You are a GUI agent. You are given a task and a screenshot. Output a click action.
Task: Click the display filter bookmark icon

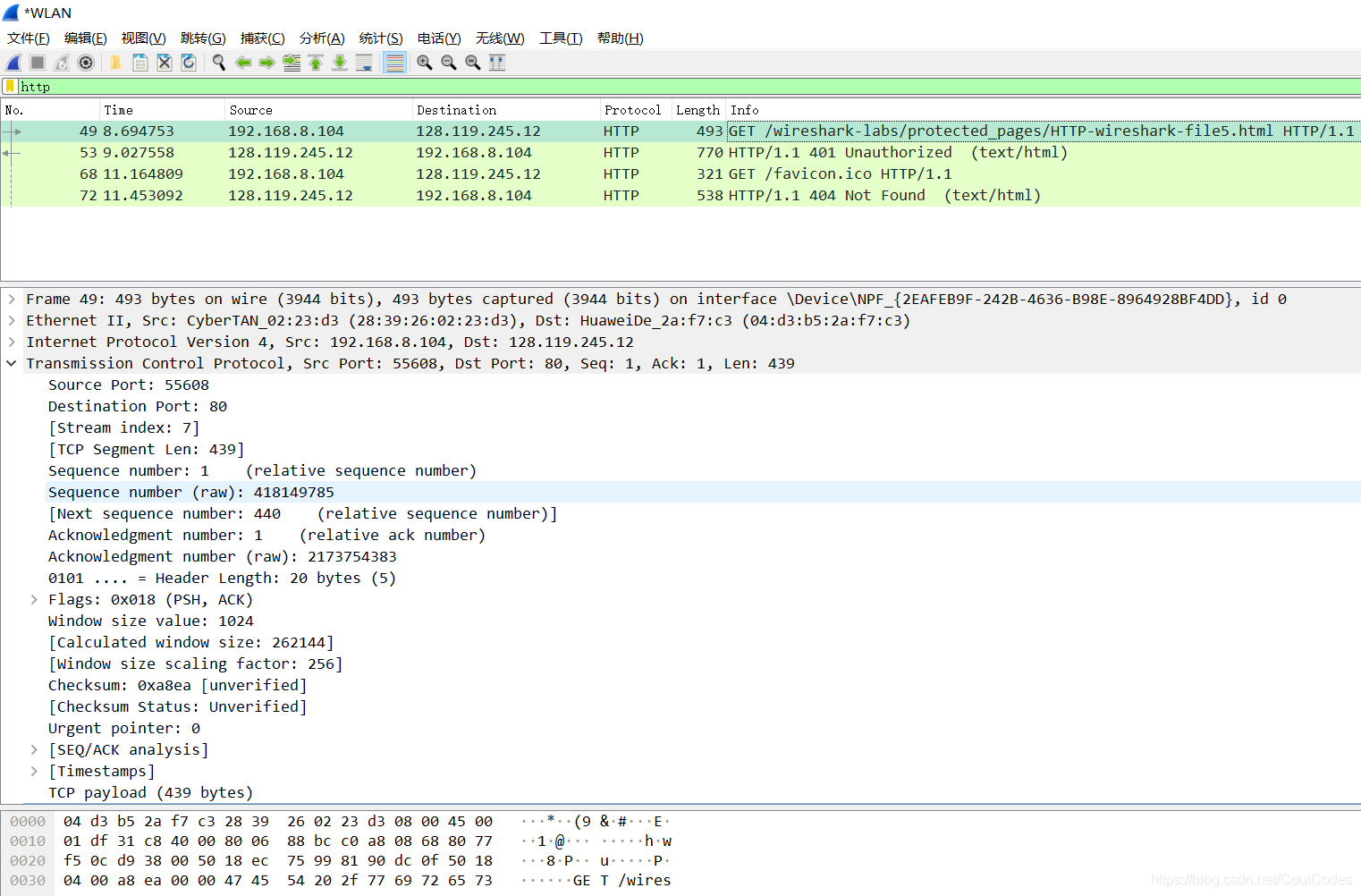[x=10, y=87]
